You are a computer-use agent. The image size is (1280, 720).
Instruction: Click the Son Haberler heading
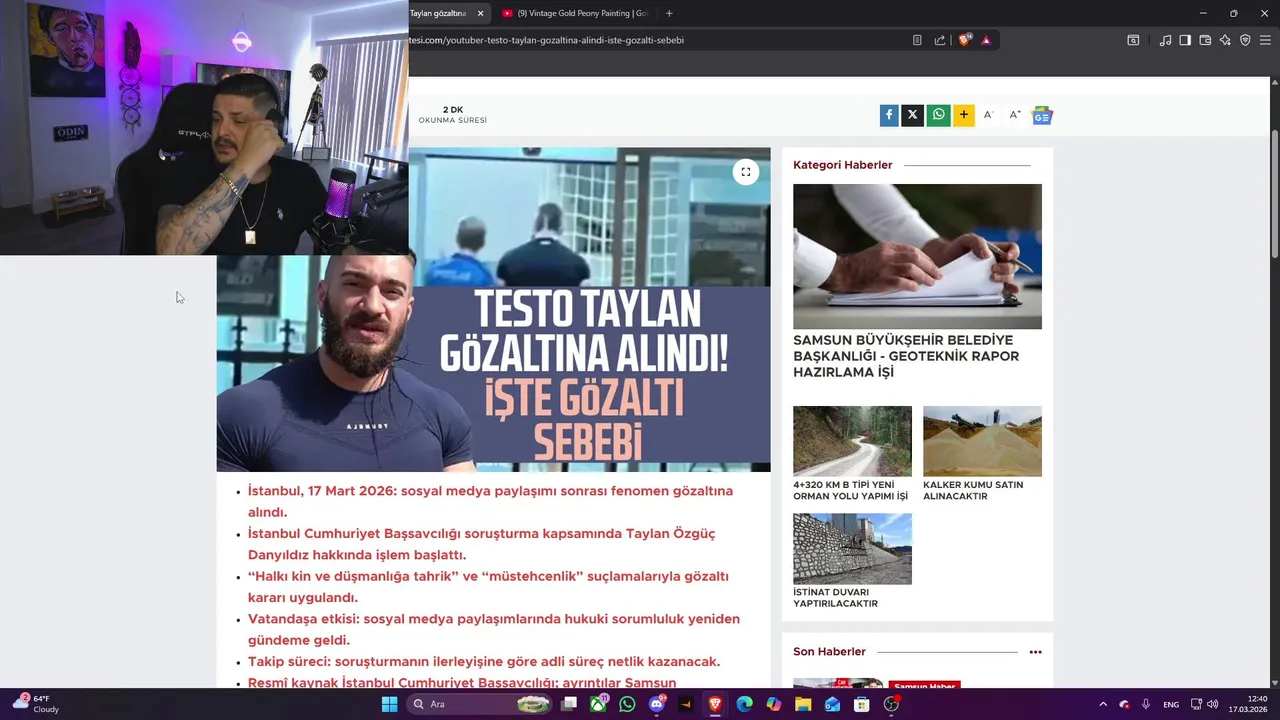pos(829,652)
